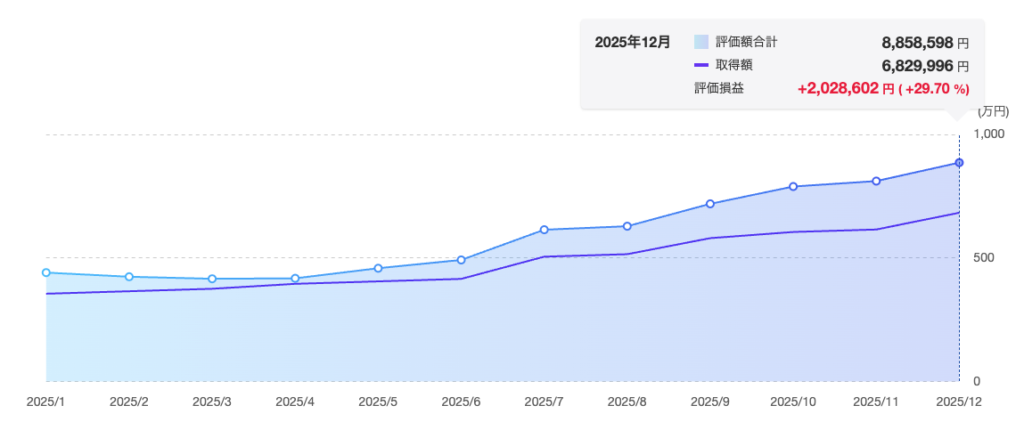Click the purple 取得額 legend line icon
This screenshot has width=1024, height=430.
pyautogui.click(x=701, y=65)
